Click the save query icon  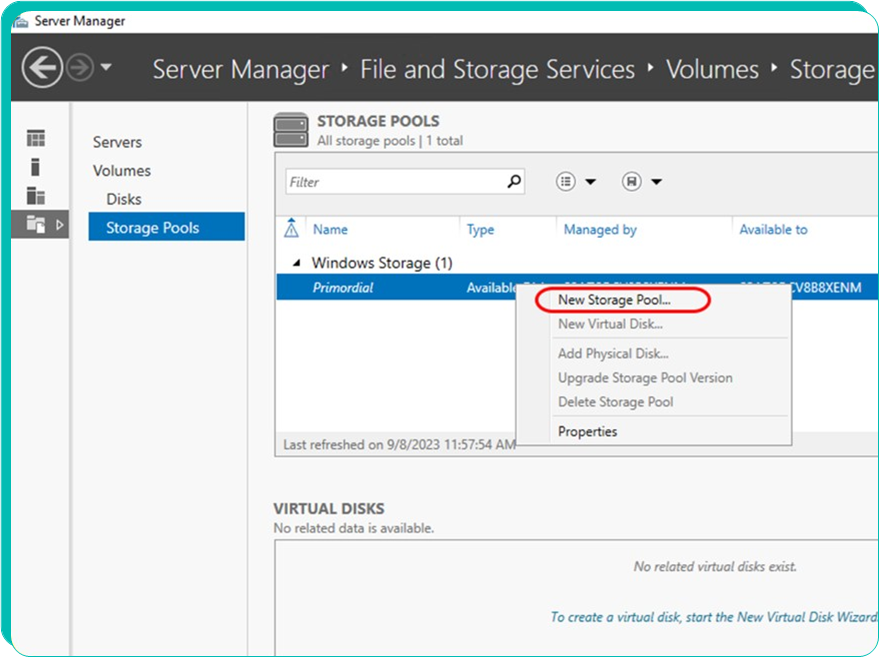(632, 182)
